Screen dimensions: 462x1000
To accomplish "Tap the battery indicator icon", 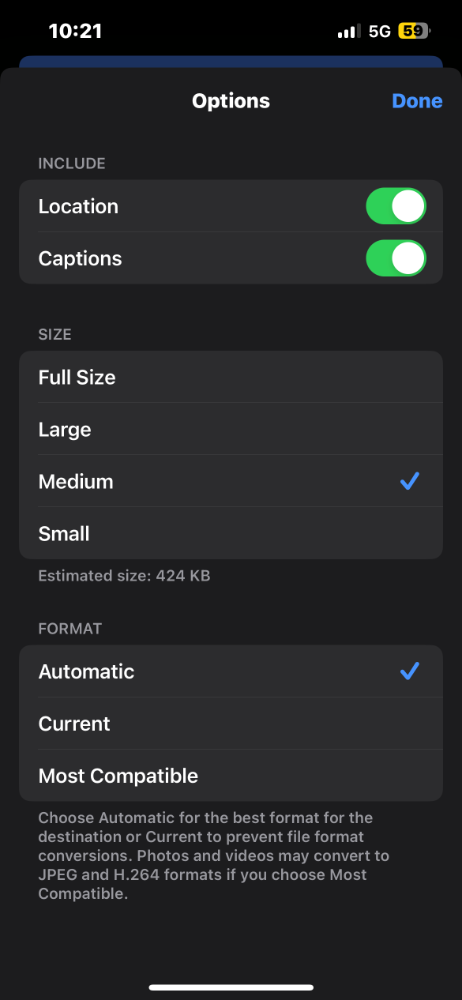I will click(x=414, y=31).
